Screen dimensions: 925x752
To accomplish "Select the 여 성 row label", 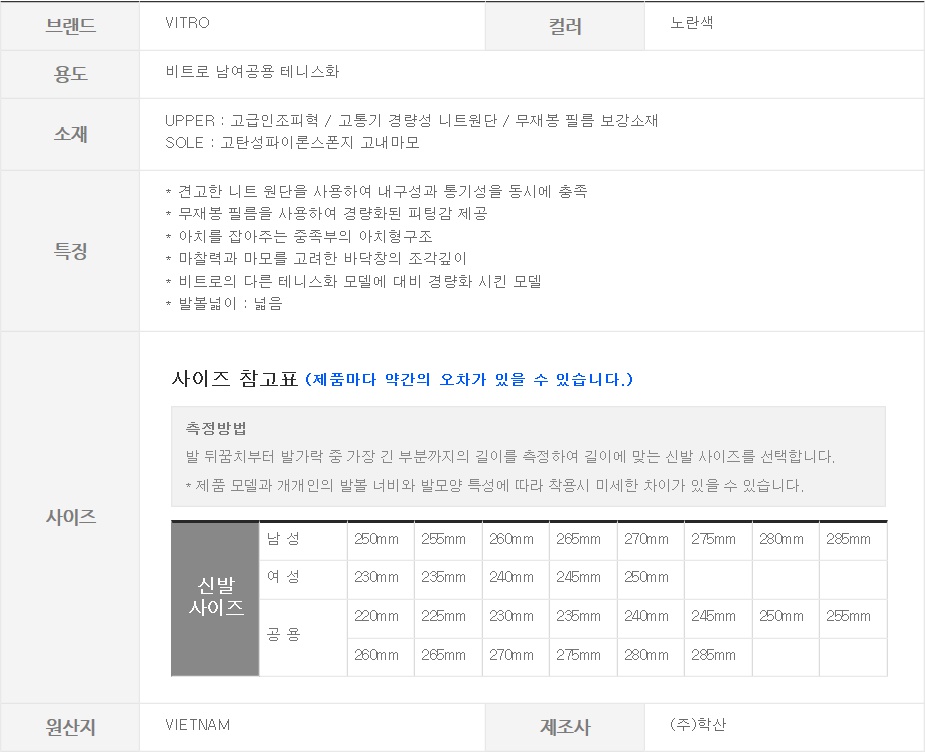I will click(283, 577).
